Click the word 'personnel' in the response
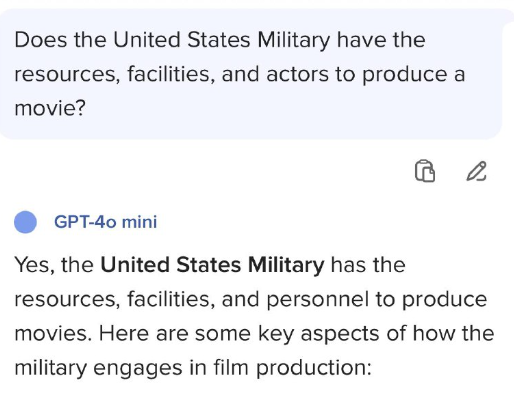The image size is (514, 393). 318,300
